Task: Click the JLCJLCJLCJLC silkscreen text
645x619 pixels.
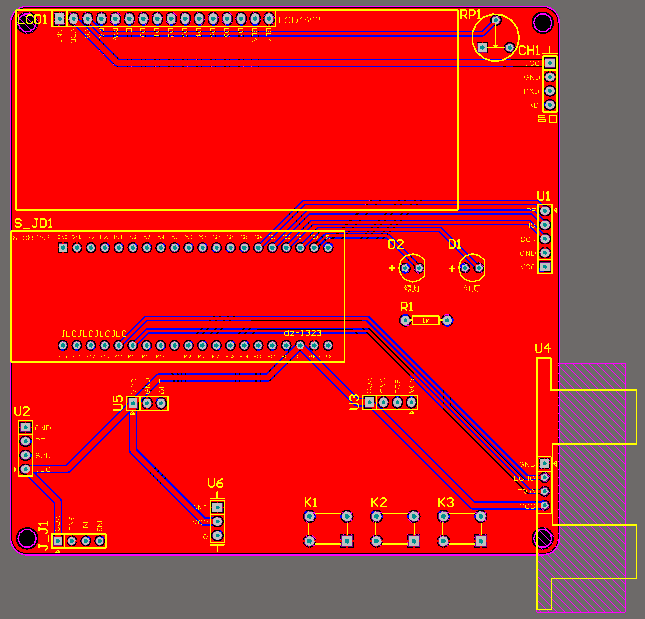Action: (x=94, y=333)
